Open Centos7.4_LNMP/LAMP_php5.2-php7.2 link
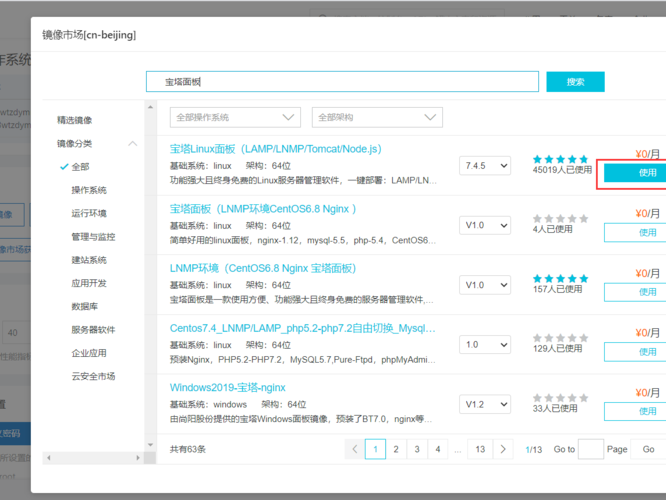666x500 pixels. [302, 328]
